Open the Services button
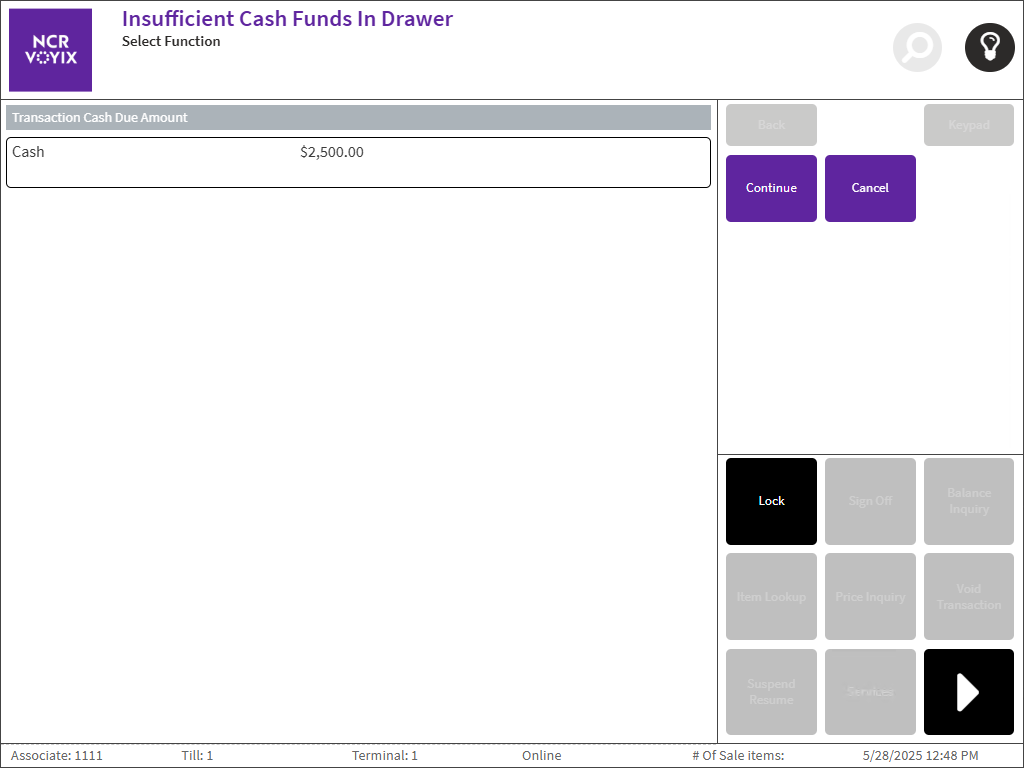 point(870,692)
